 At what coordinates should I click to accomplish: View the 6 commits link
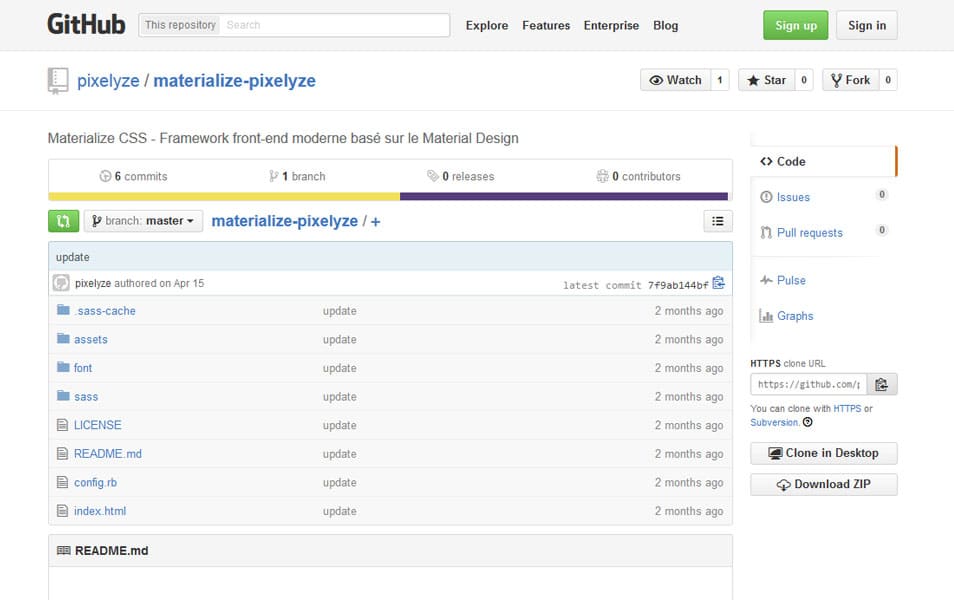133,176
